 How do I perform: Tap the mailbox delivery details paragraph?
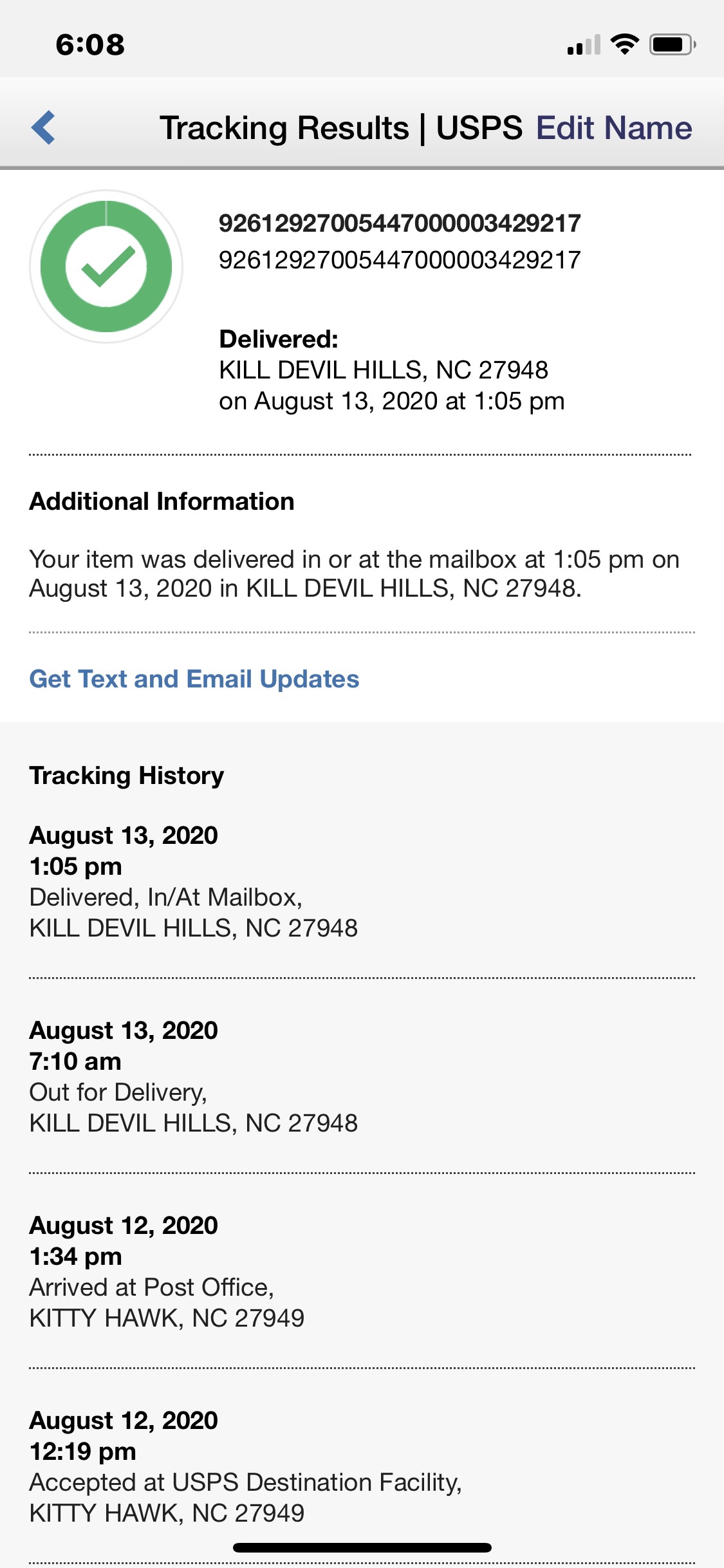click(354, 574)
